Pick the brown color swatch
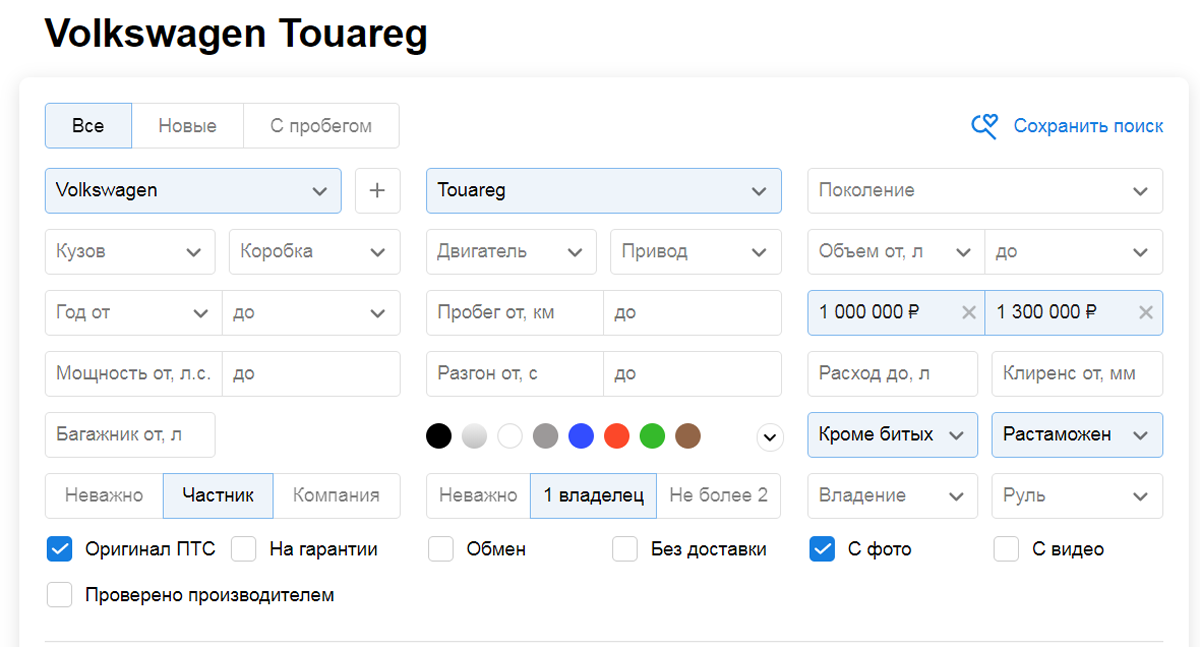Screen dimensions: 1200x647 pyautogui.click(x=688, y=436)
